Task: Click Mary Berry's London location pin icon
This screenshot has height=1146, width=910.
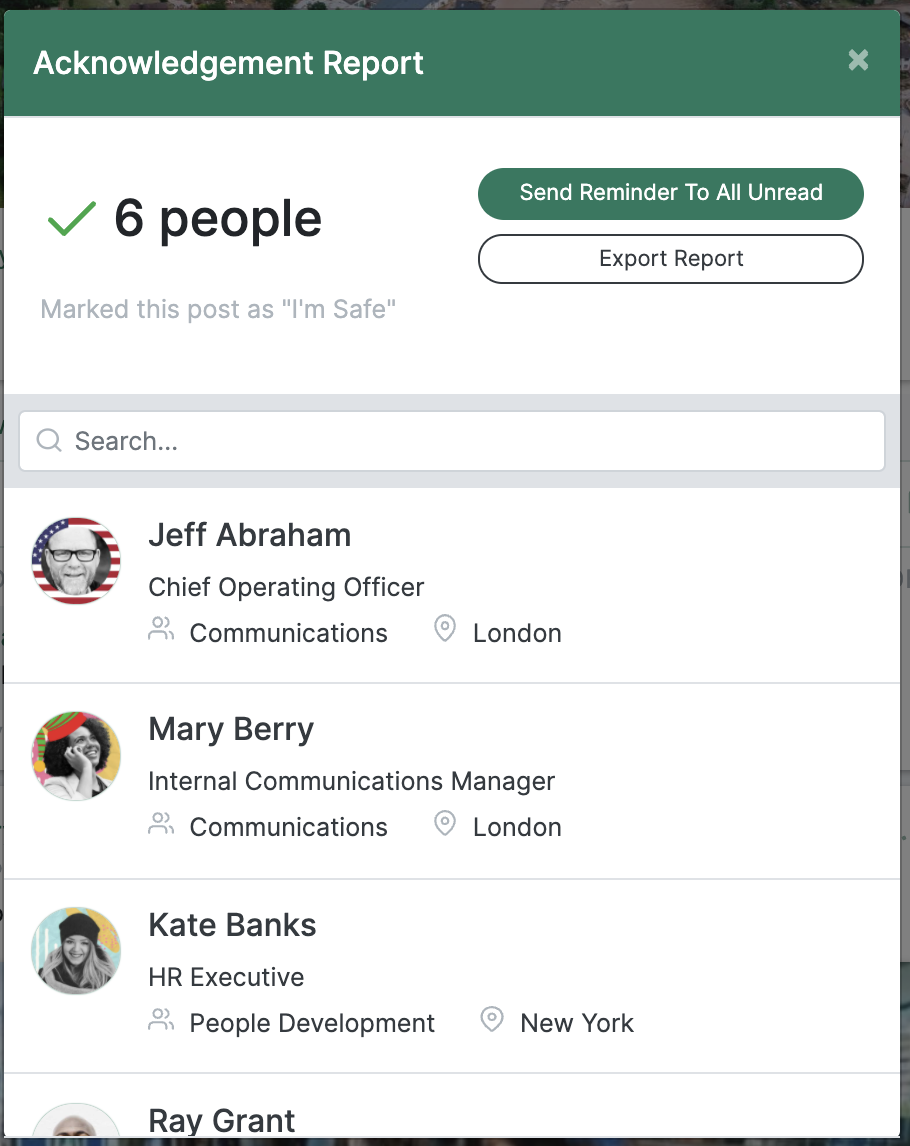Action: pos(444,824)
